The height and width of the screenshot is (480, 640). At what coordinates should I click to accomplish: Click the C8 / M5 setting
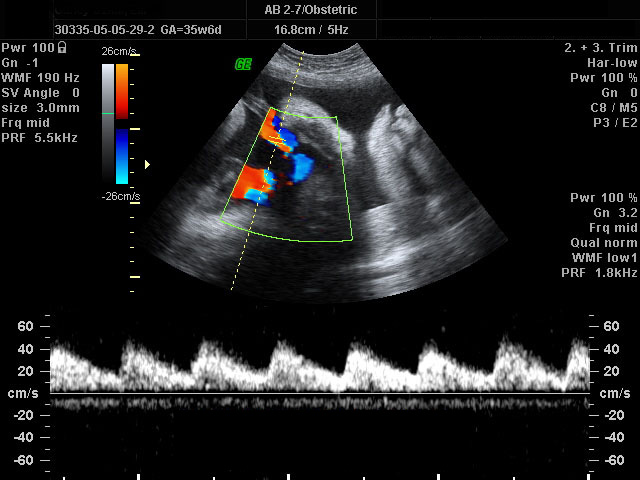click(x=613, y=108)
